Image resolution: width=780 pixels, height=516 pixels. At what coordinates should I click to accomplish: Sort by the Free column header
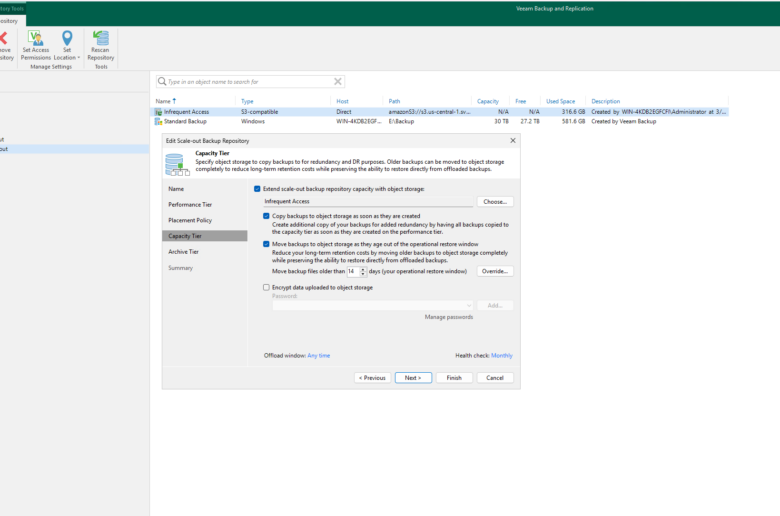tap(520, 102)
